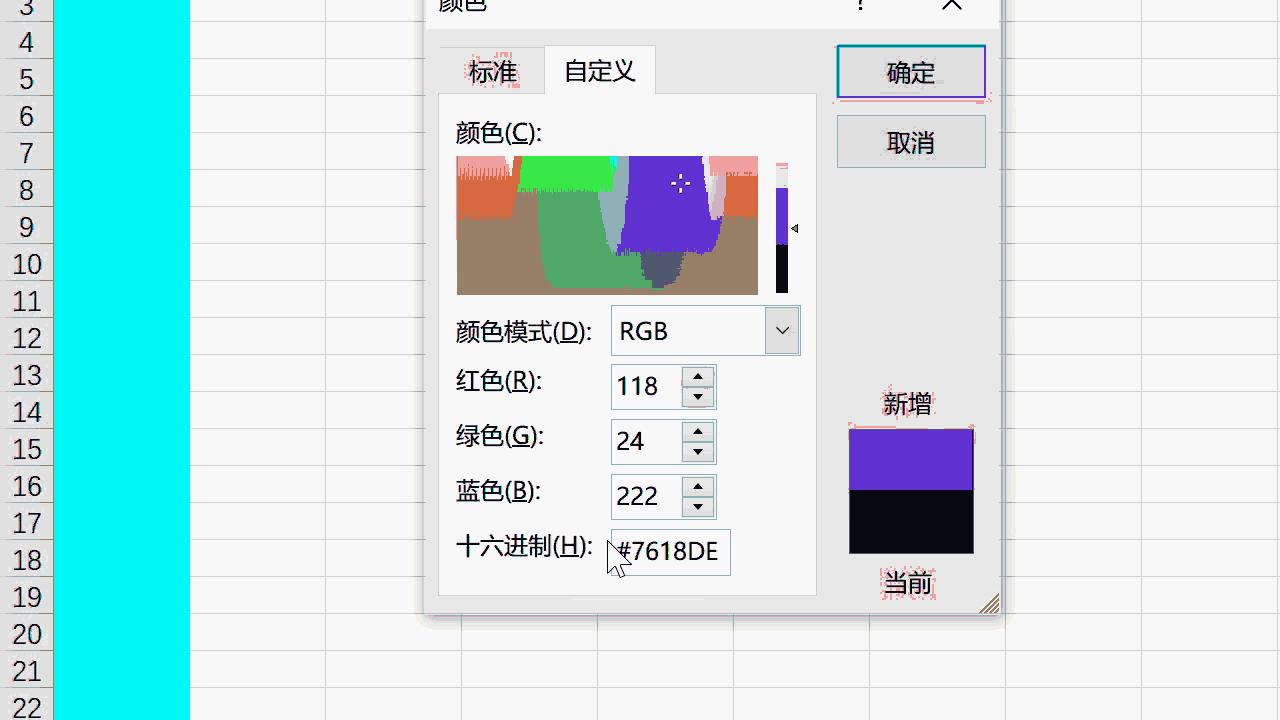Select the 自定义 (Custom) tab
1280x720 pixels.
(x=598, y=70)
